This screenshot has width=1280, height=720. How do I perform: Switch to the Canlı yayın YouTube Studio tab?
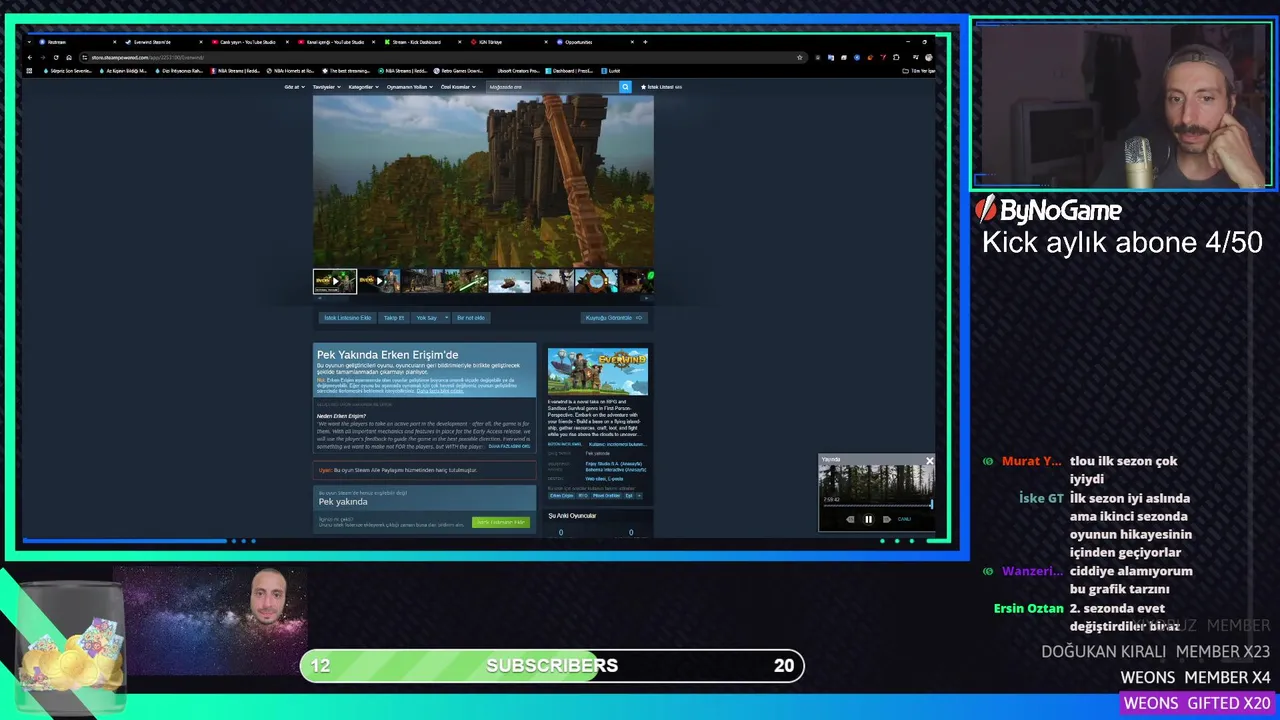tap(249, 42)
